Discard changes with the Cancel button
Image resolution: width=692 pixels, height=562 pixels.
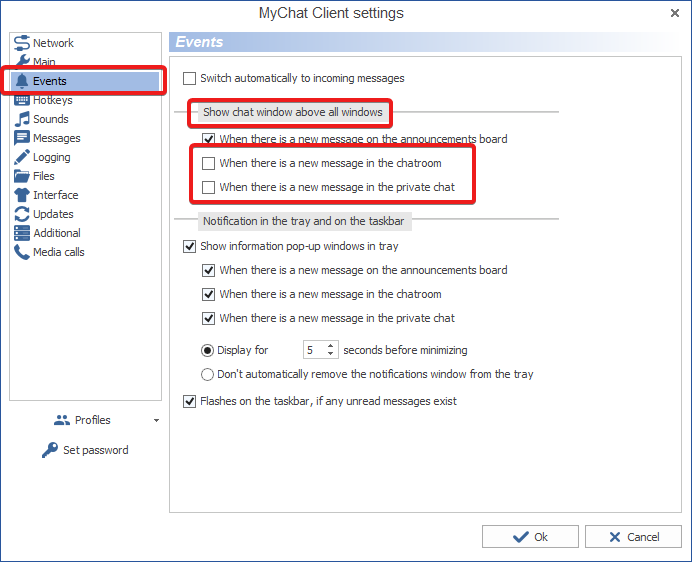click(633, 536)
